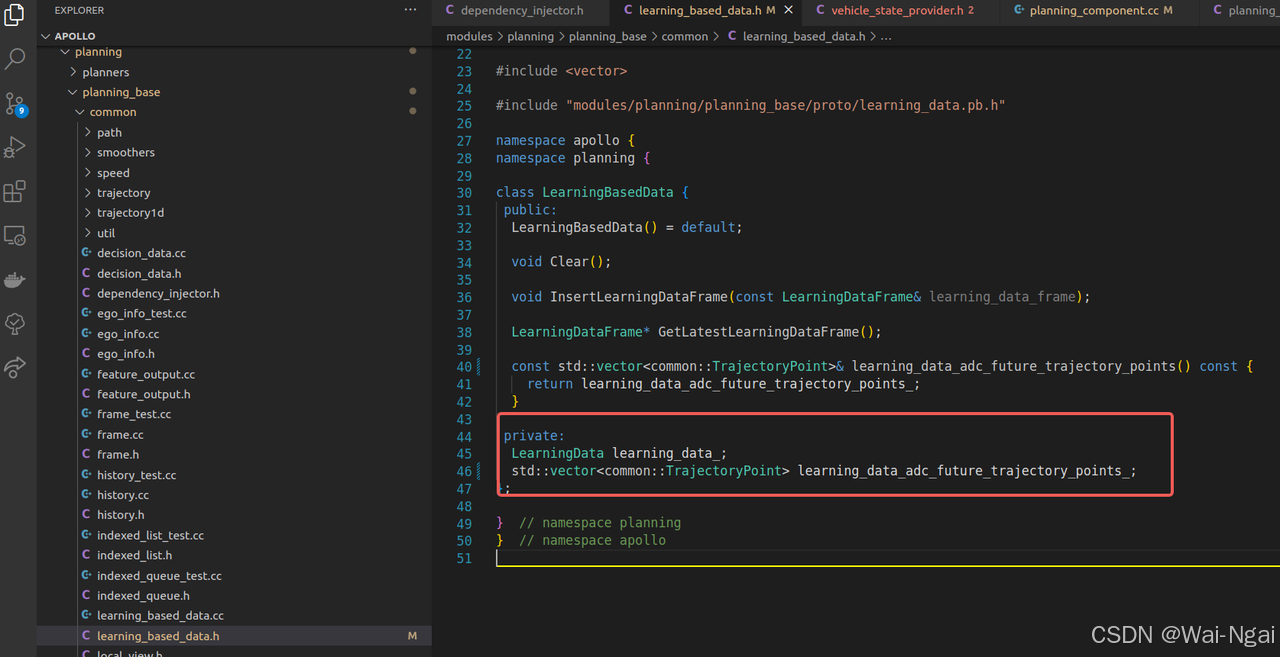1280x657 pixels.
Task: Open the Search view
Action: pyautogui.click(x=14, y=58)
